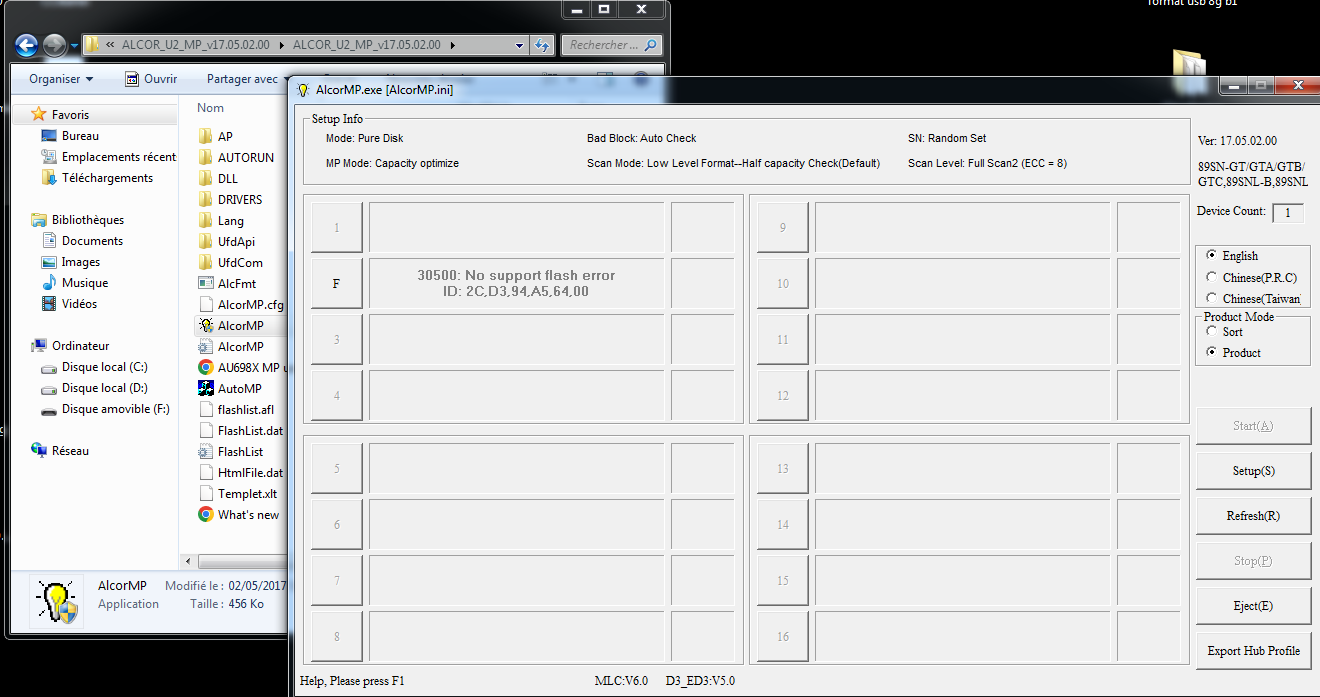Click the Explorer back navigation arrow
This screenshot has width=1320, height=697.
(x=26, y=45)
